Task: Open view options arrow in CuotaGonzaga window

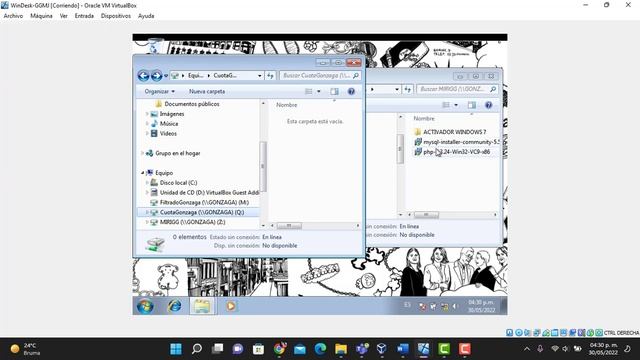Action: tap(319, 91)
